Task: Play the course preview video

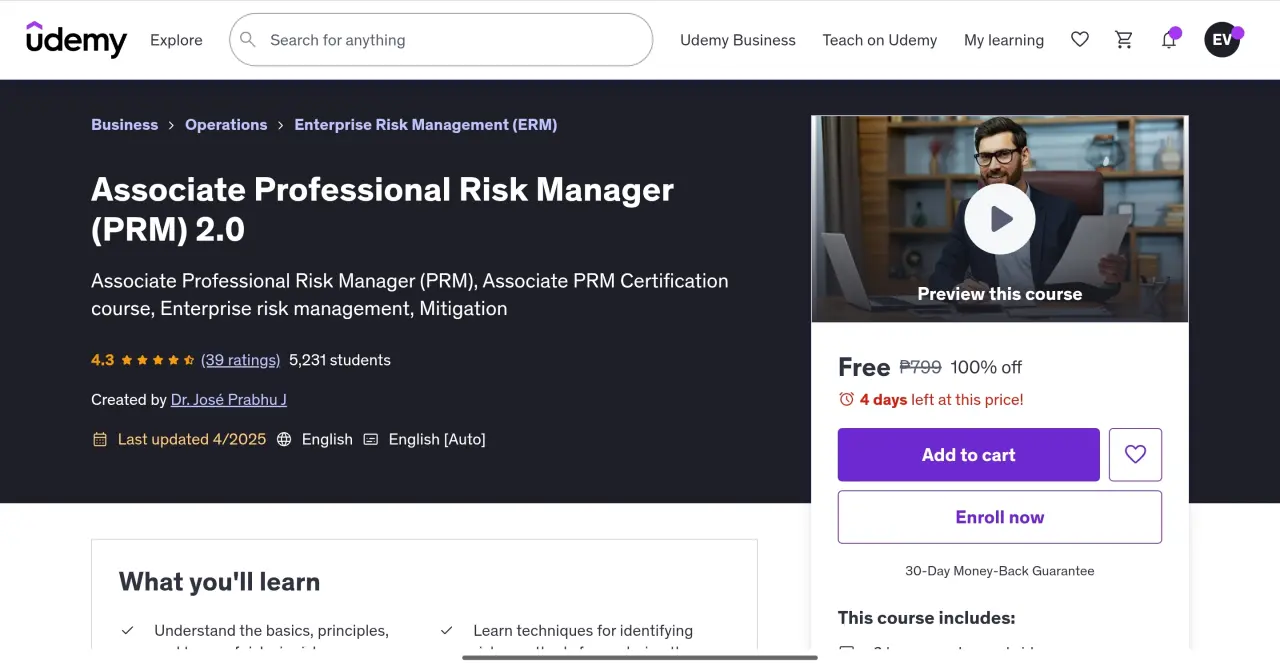Action: pyautogui.click(x=1000, y=219)
